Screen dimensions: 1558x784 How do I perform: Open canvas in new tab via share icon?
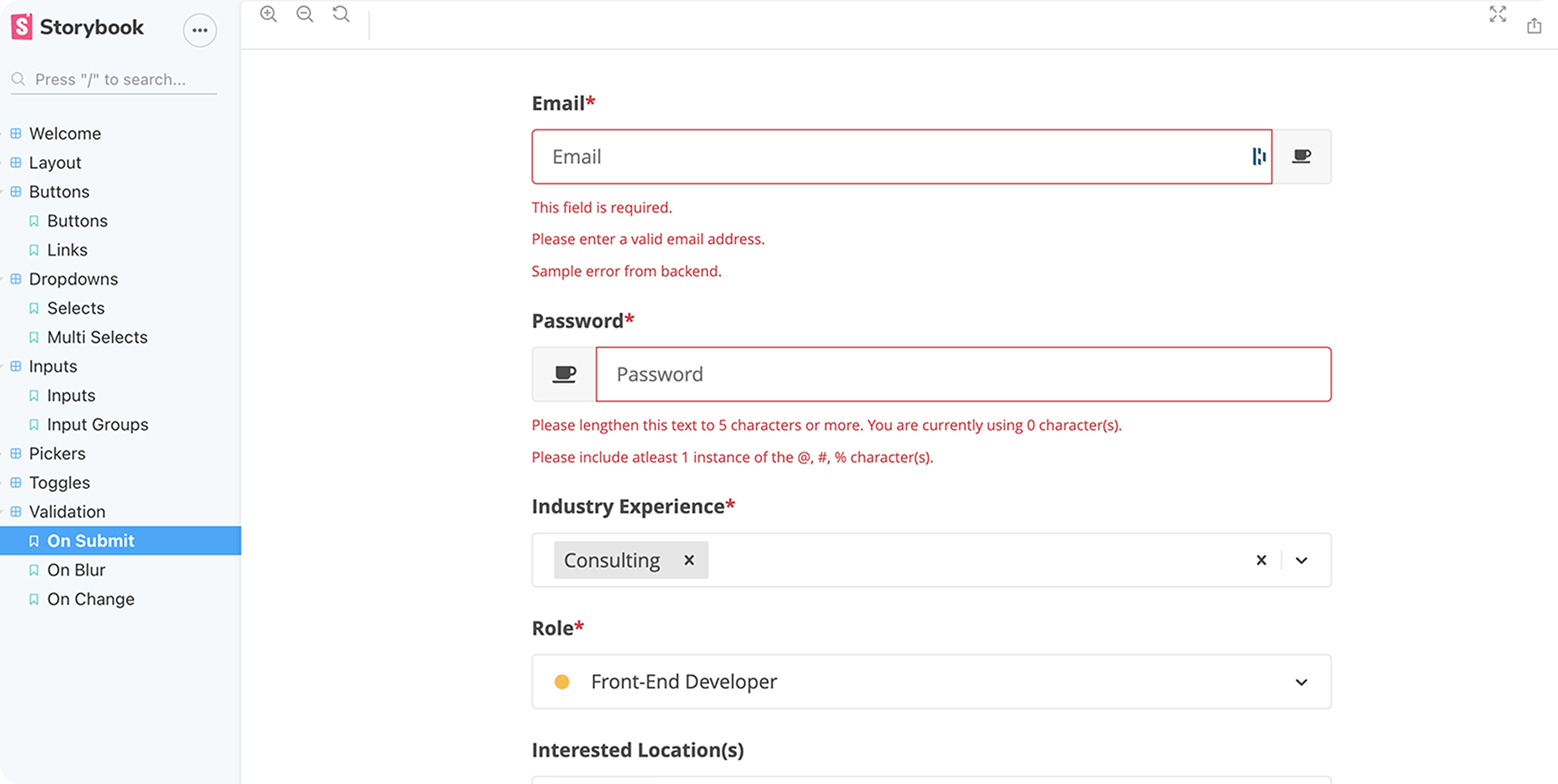[1534, 26]
